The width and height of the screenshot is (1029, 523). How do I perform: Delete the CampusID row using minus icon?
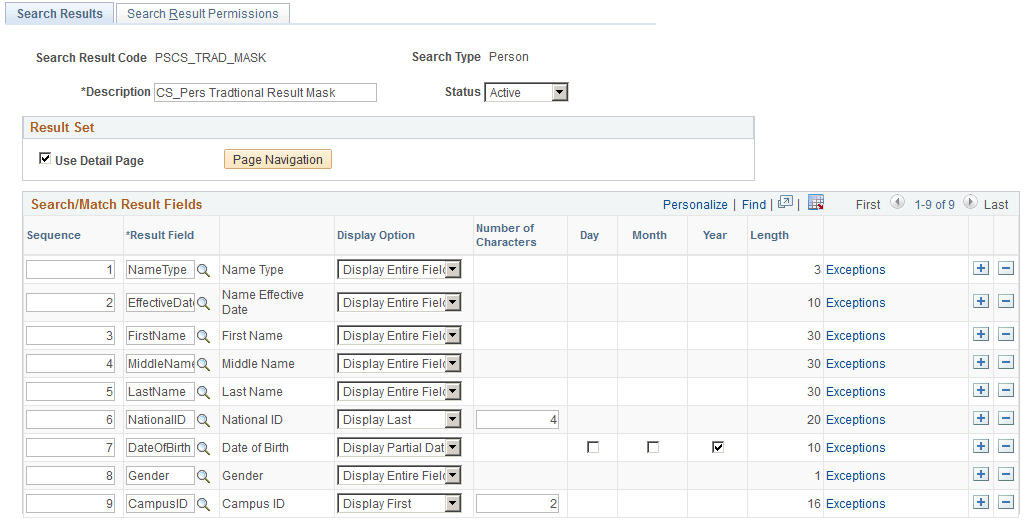point(1006,504)
